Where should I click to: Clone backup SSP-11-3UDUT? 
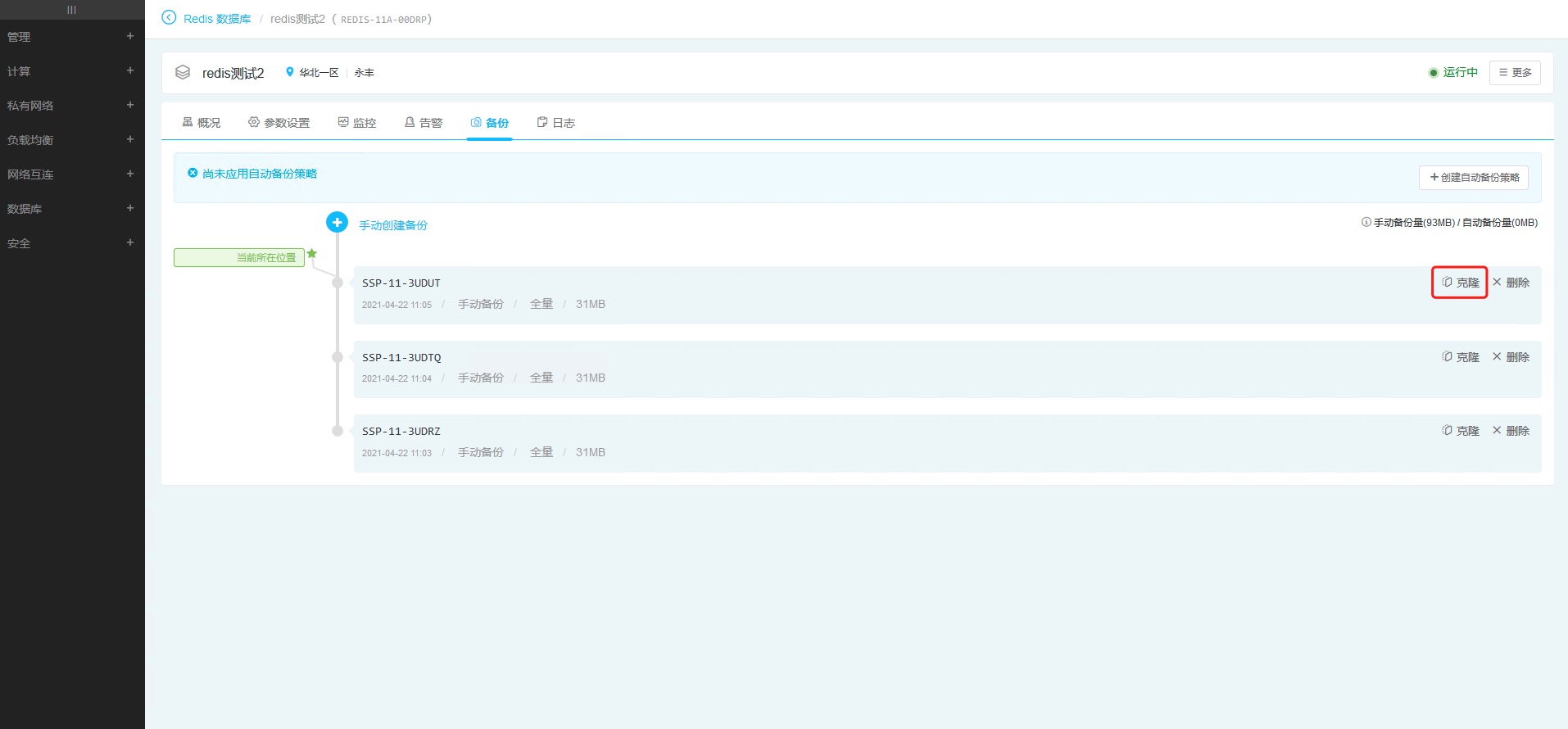click(x=1461, y=283)
